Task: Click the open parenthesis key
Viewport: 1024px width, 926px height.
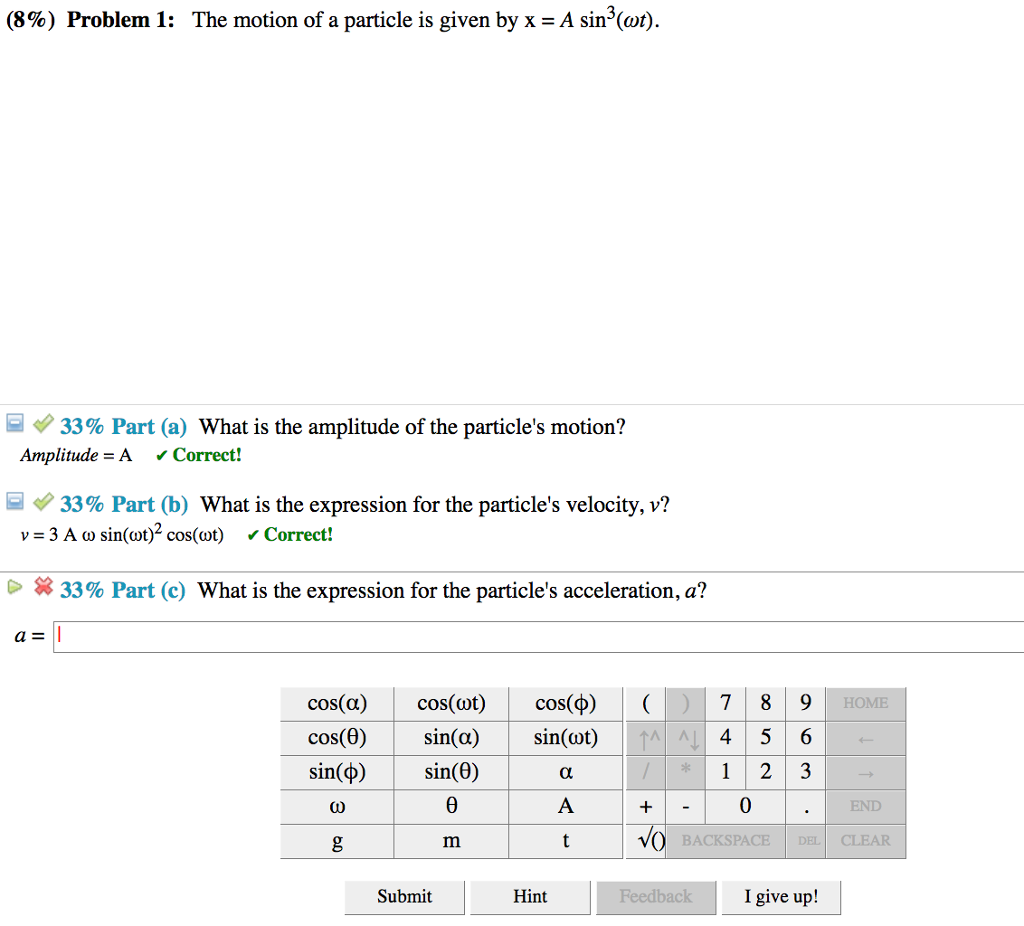Action: pyautogui.click(x=646, y=703)
